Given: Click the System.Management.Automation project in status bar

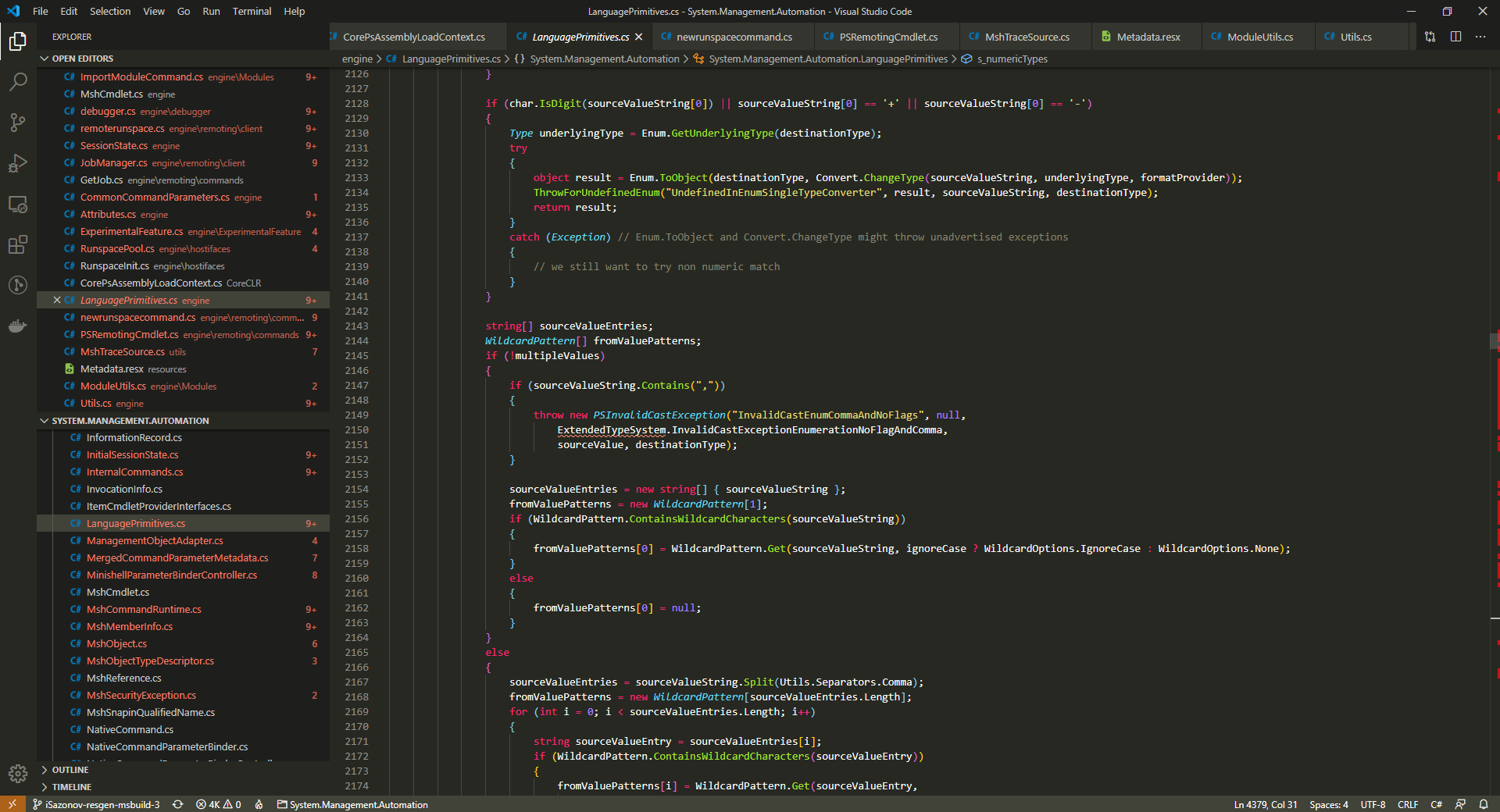Looking at the screenshot, I should click(x=352, y=804).
